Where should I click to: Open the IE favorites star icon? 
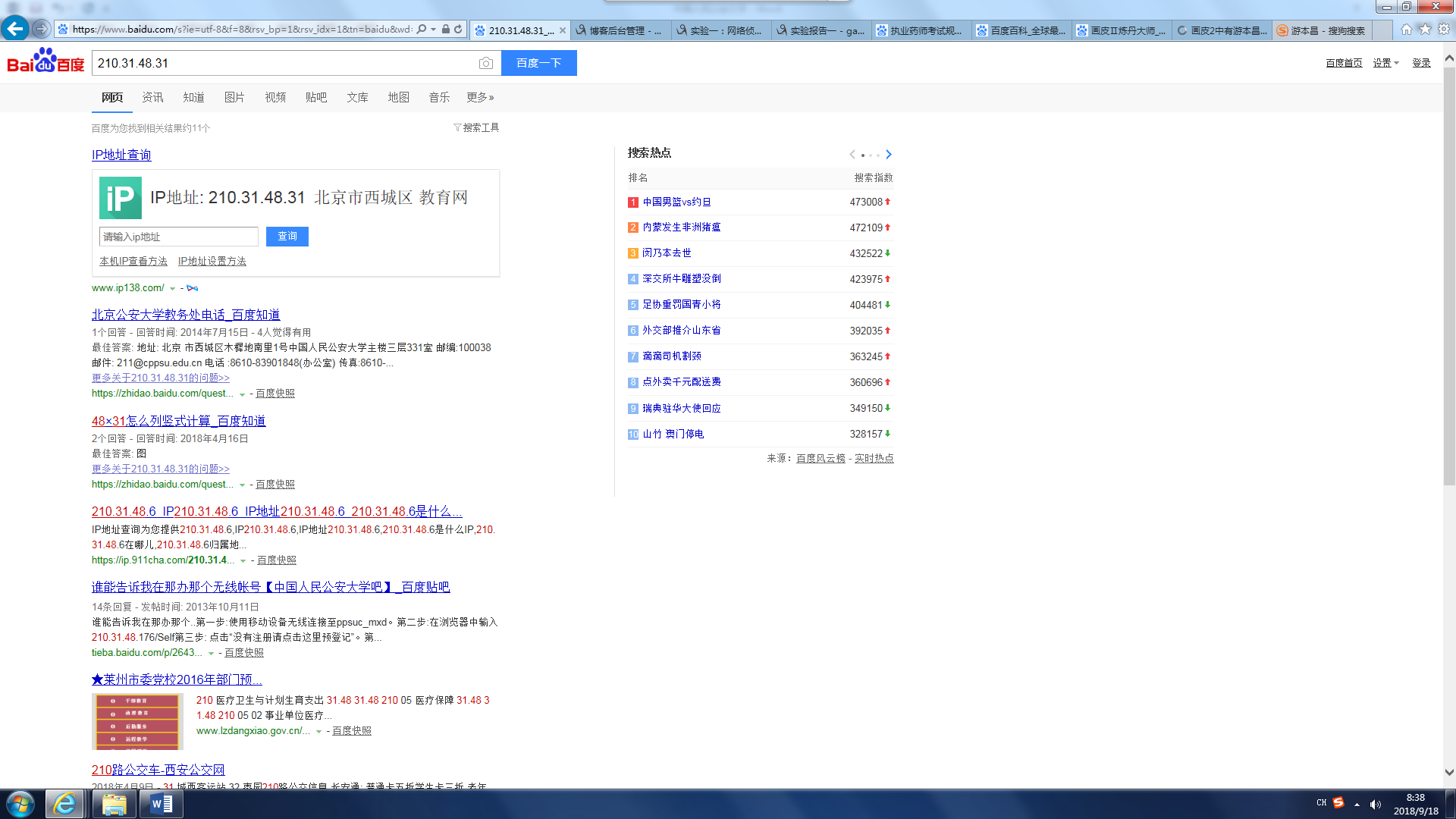click(1425, 29)
